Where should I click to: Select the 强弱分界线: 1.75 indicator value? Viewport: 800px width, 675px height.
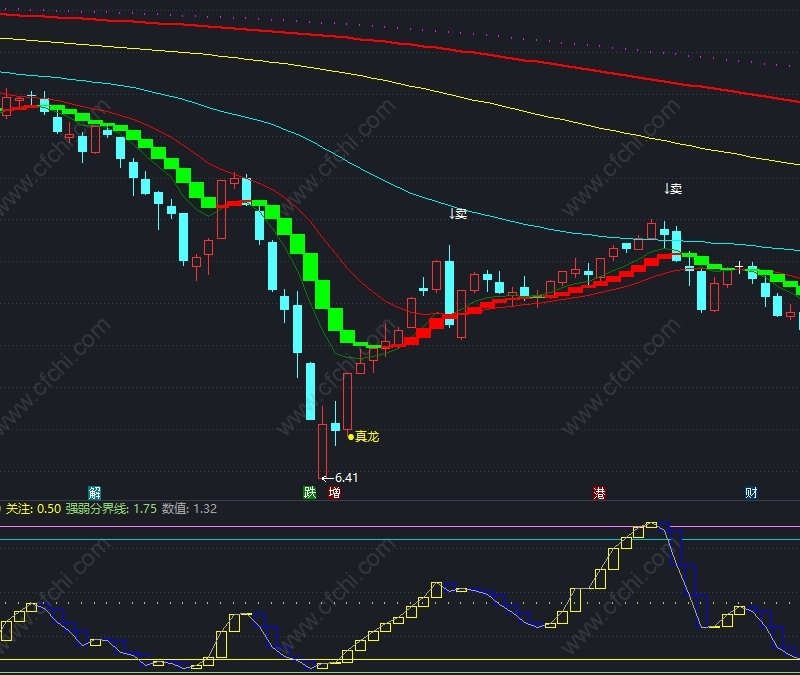tap(111, 509)
